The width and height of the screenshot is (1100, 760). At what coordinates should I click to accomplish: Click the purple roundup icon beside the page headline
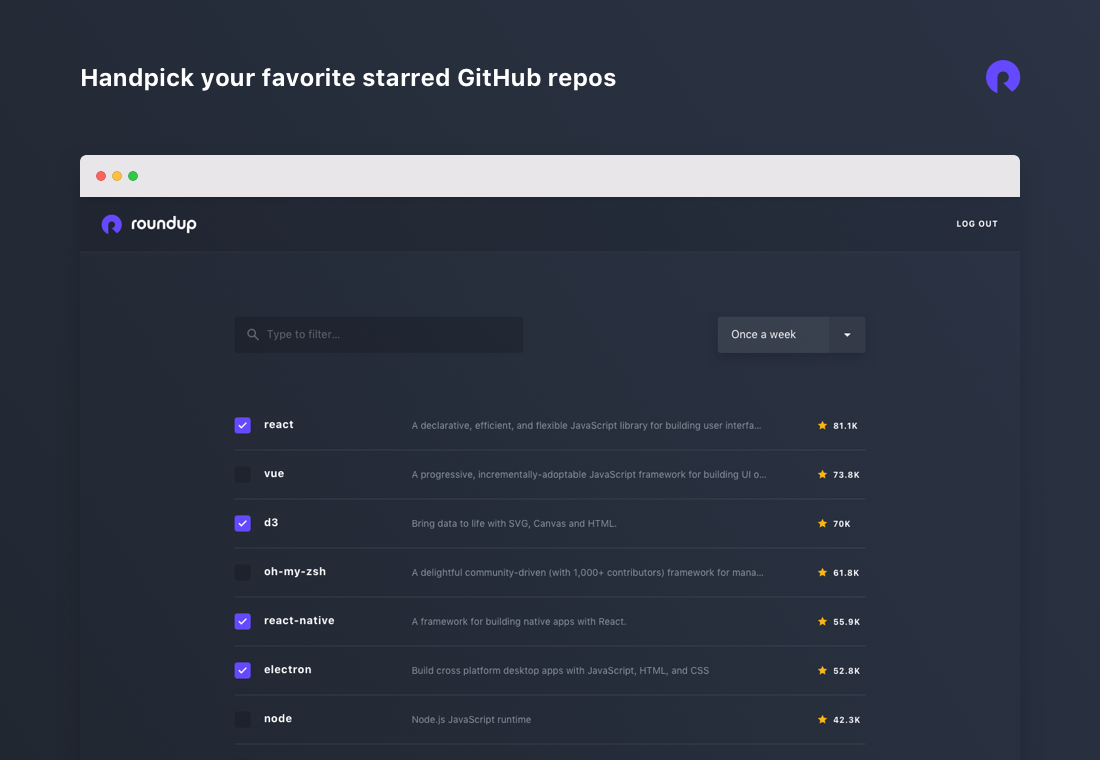coord(1002,77)
